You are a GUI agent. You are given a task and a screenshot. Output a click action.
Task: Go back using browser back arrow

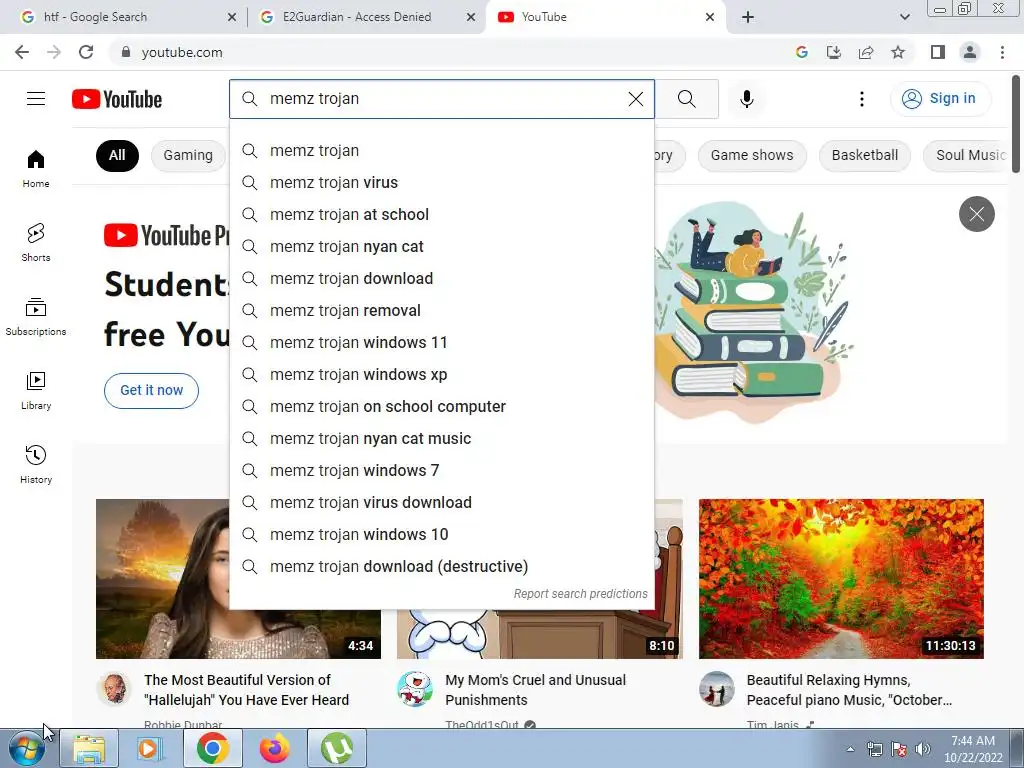[22, 52]
